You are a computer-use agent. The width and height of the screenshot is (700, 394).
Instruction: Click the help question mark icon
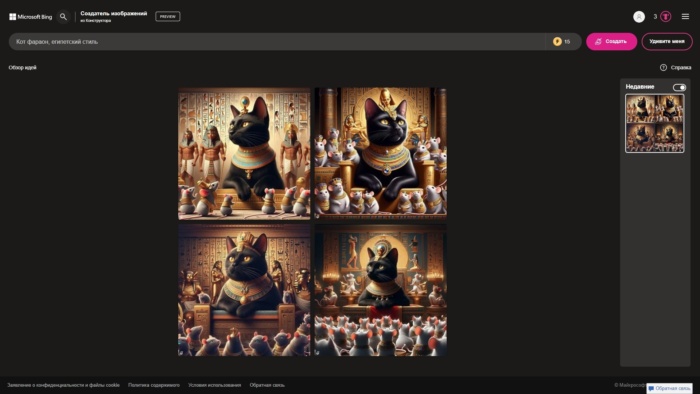(x=663, y=67)
